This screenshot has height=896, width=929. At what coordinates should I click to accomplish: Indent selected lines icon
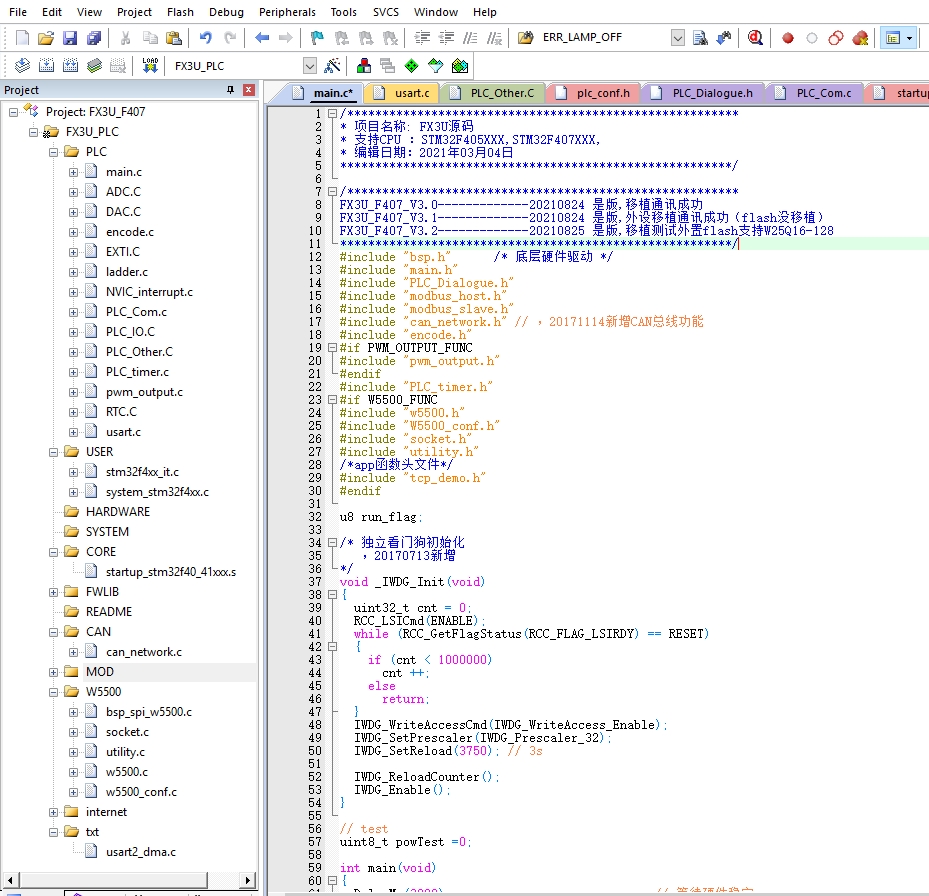pyautogui.click(x=422, y=38)
